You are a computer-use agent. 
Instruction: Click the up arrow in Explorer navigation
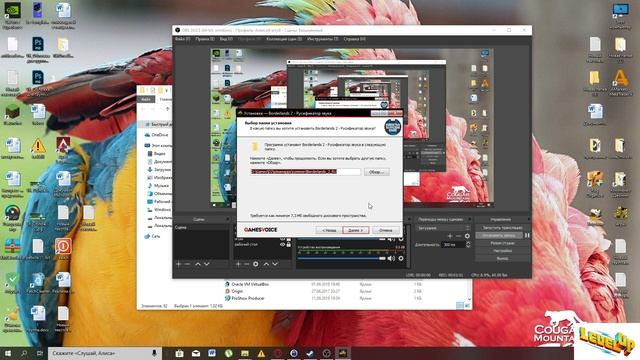167,109
